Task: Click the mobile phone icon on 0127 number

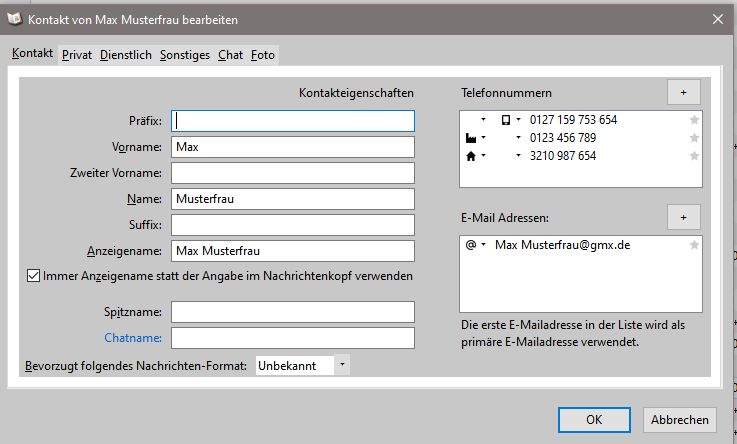Action: (506, 120)
